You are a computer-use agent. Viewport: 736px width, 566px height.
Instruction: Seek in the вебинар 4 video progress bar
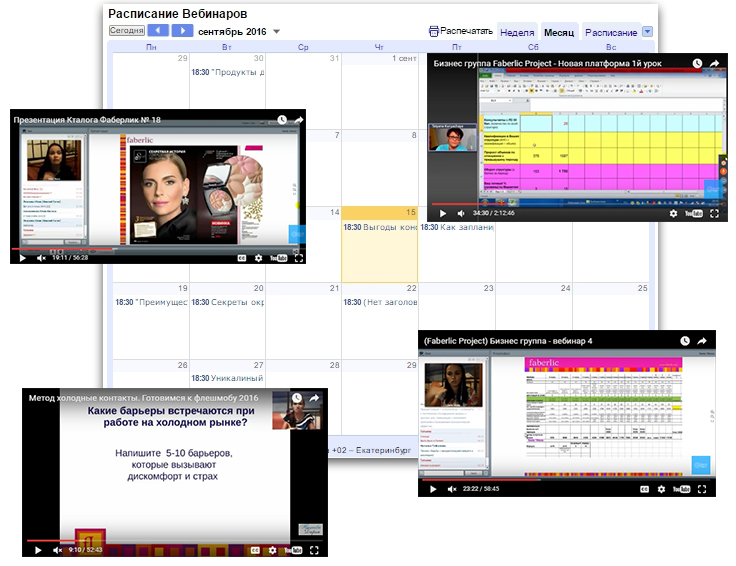pos(567,480)
